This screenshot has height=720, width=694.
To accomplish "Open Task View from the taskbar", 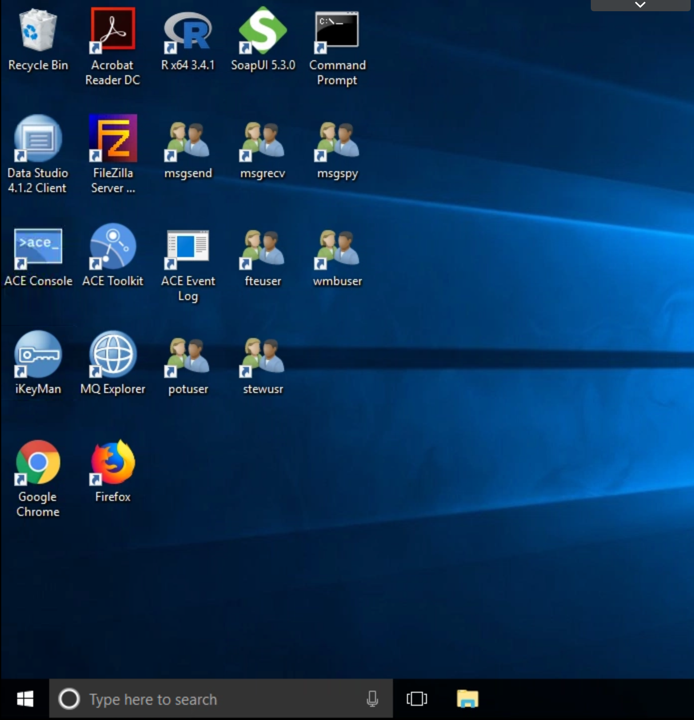I will (417, 699).
